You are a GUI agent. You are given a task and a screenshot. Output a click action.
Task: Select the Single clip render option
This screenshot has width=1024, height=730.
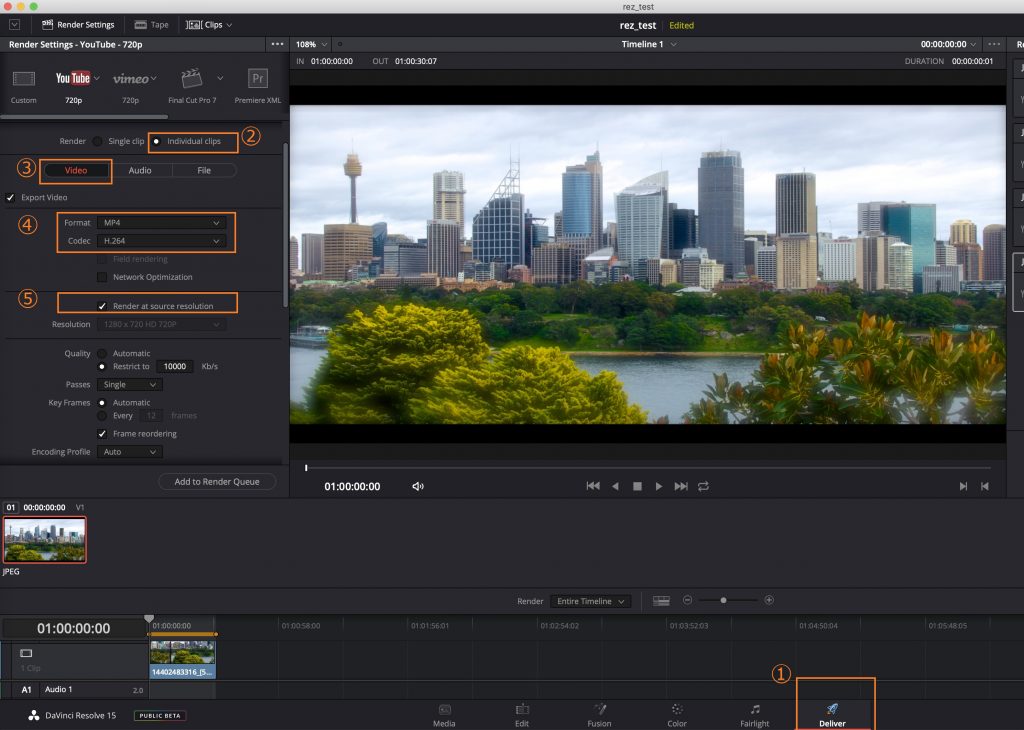click(x=97, y=141)
